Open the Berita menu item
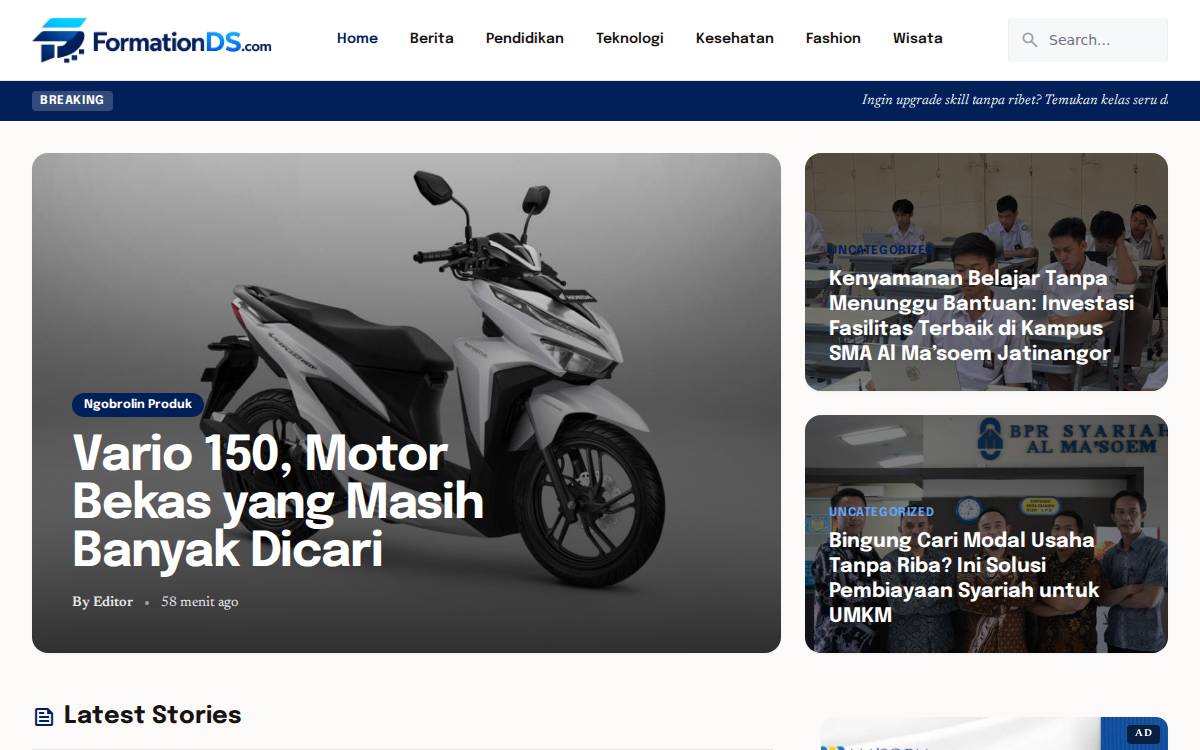1200x750 pixels. (x=432, y=38)
